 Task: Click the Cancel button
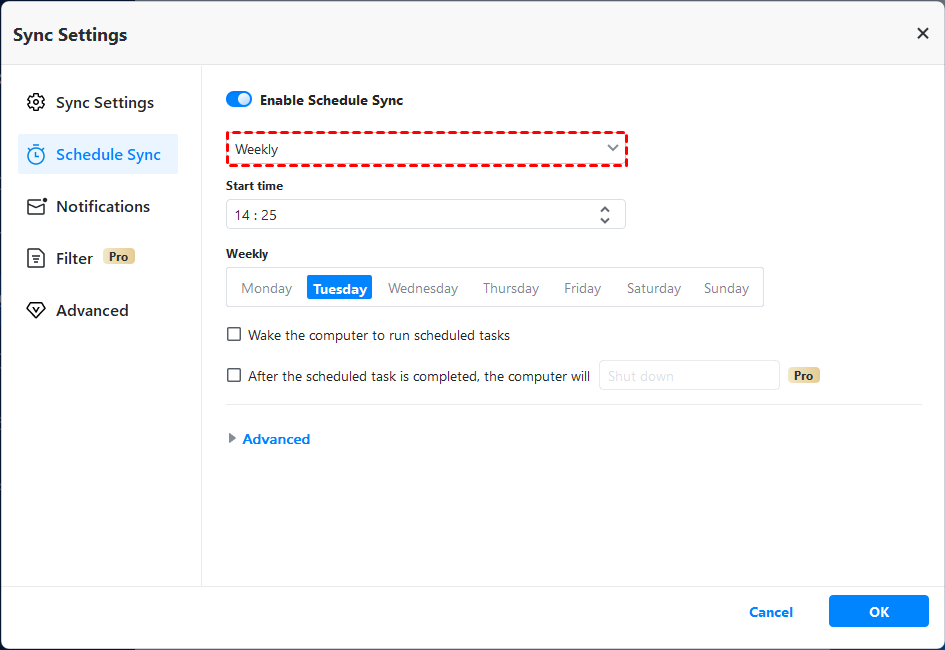pyautogui.click(x=770, y=612)
